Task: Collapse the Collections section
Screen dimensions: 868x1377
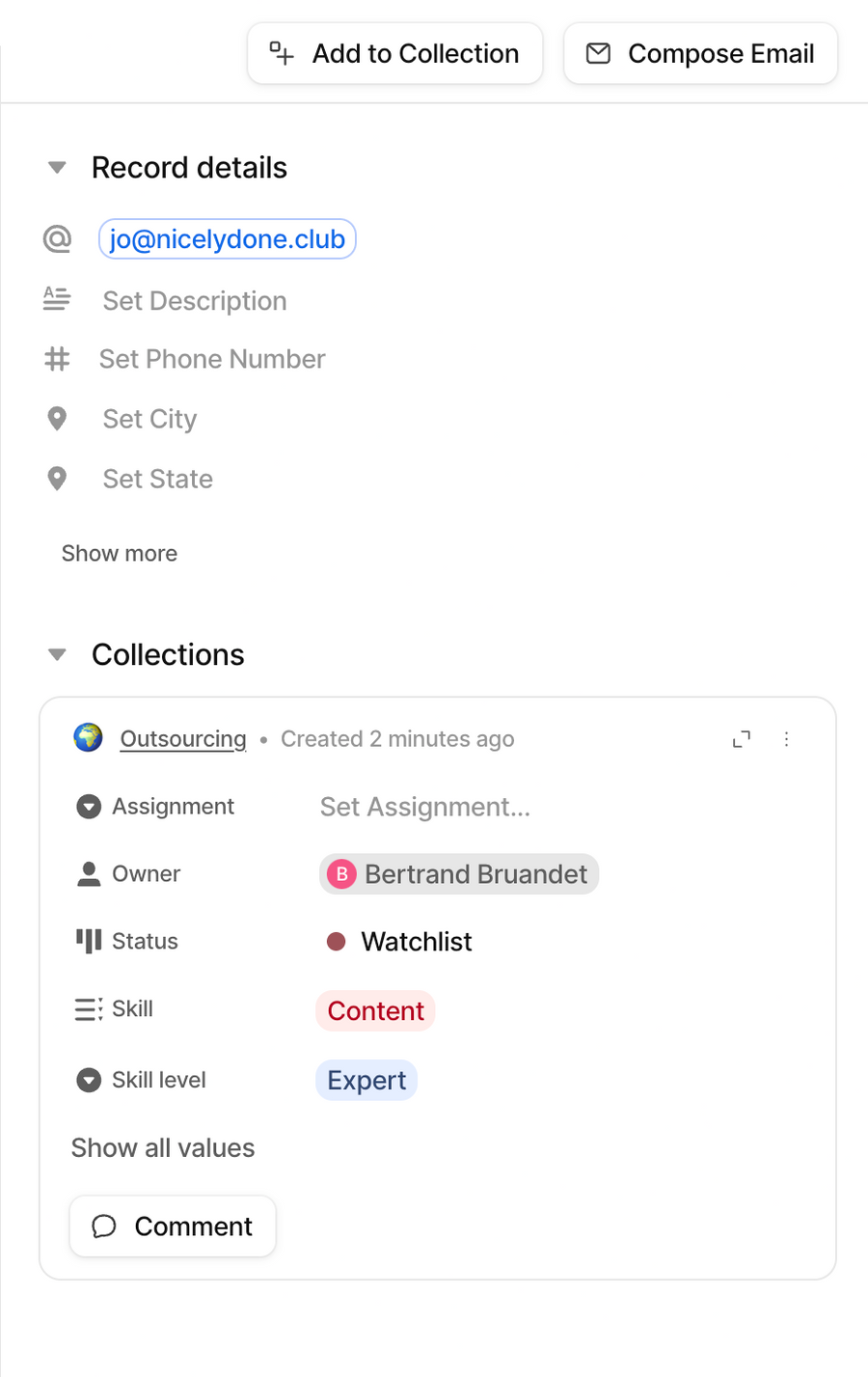Action: tap(57, 654)
